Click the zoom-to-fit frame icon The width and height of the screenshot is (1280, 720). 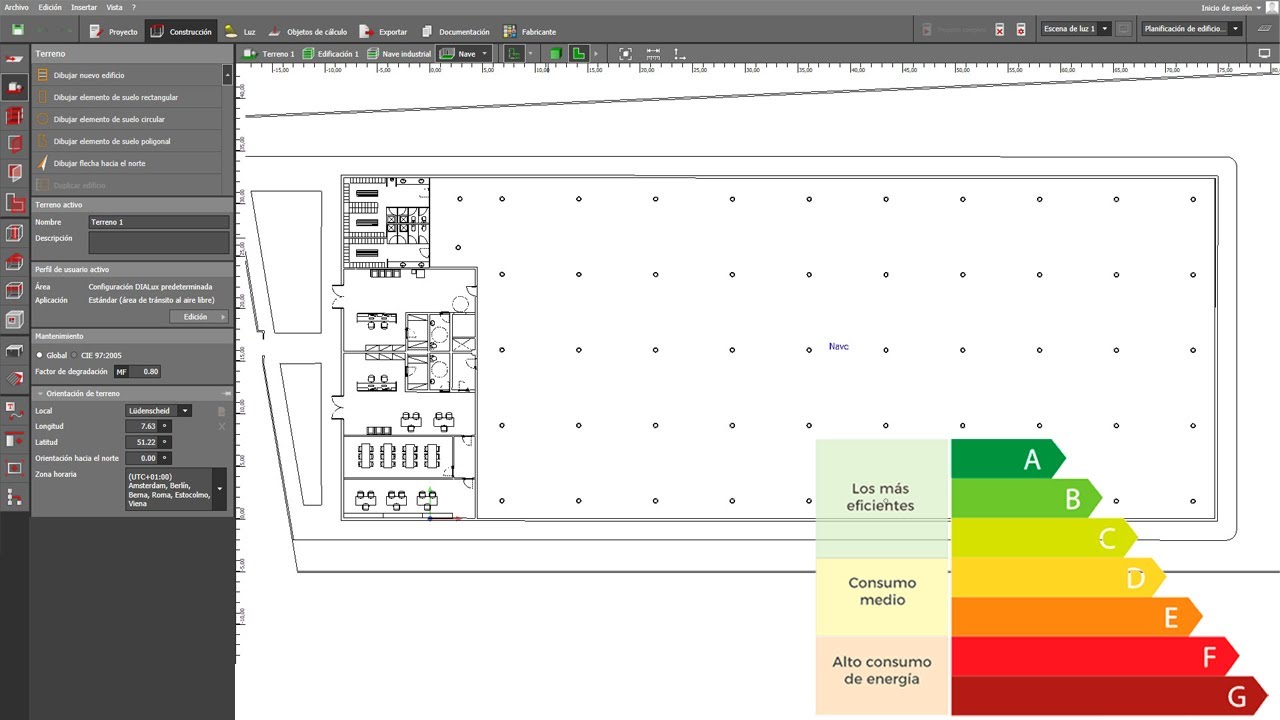[x=626, y=53]
